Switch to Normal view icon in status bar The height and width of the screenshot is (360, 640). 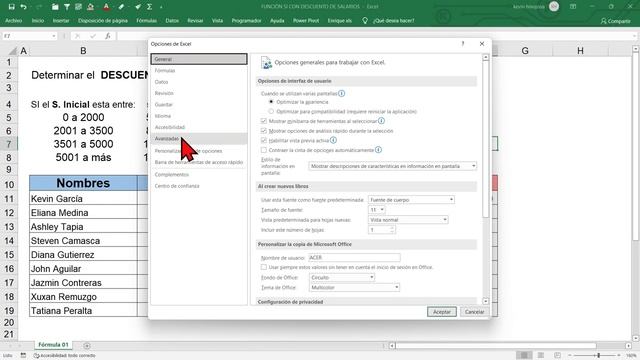(x=524, y=355)
